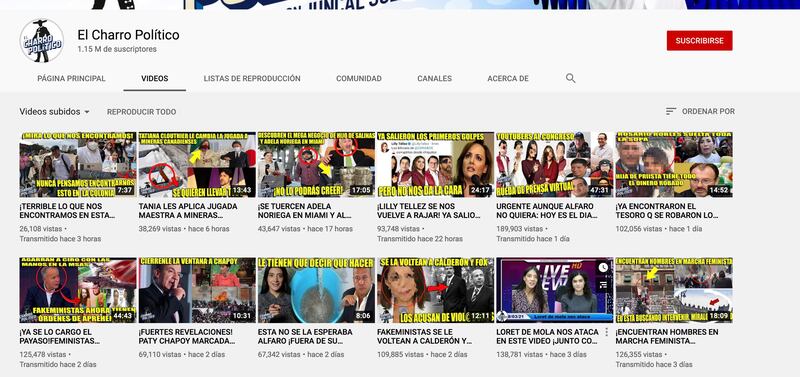This screenshot has width=800, height=377.
Task: Open the 18:09 marcha feminista thumbnail
Action: click(x=674, y=290)
